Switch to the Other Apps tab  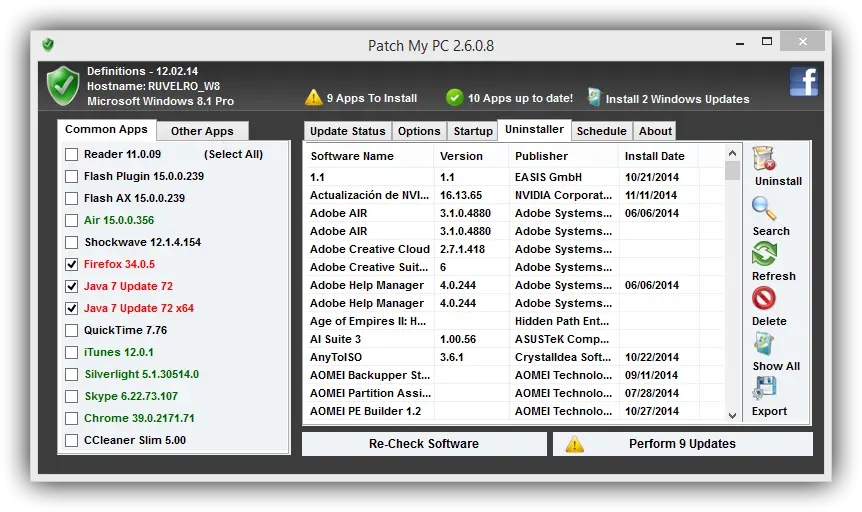[202, 131]
